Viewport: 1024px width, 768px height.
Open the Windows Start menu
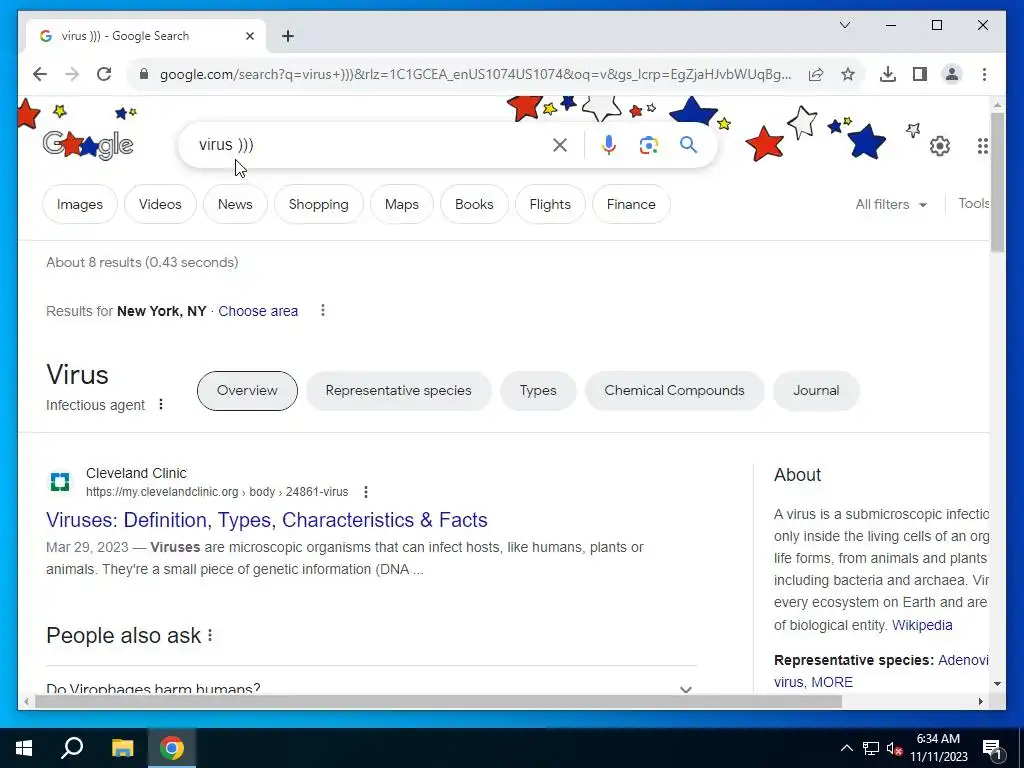pyautogui.click(x=24, y=748)
